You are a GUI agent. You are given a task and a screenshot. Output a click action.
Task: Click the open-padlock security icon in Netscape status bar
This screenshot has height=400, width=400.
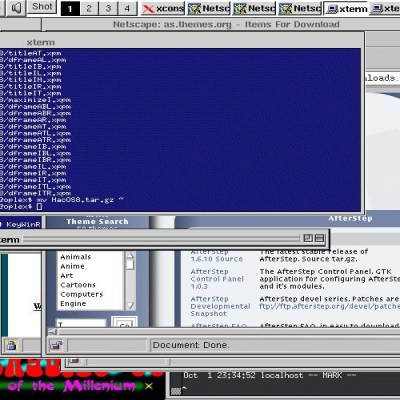[x=56, y=345]
